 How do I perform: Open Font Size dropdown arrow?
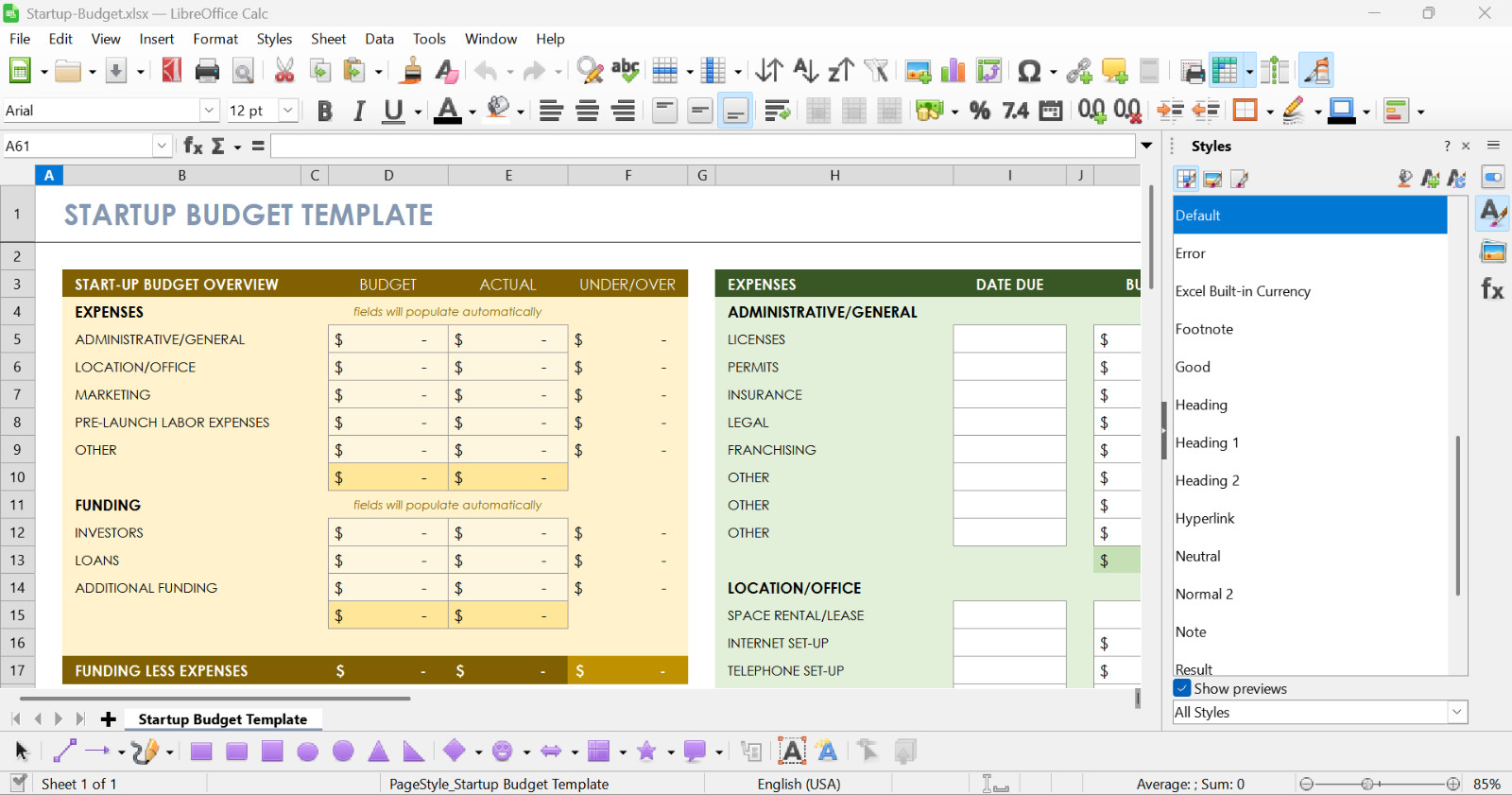tap(288, 111)
